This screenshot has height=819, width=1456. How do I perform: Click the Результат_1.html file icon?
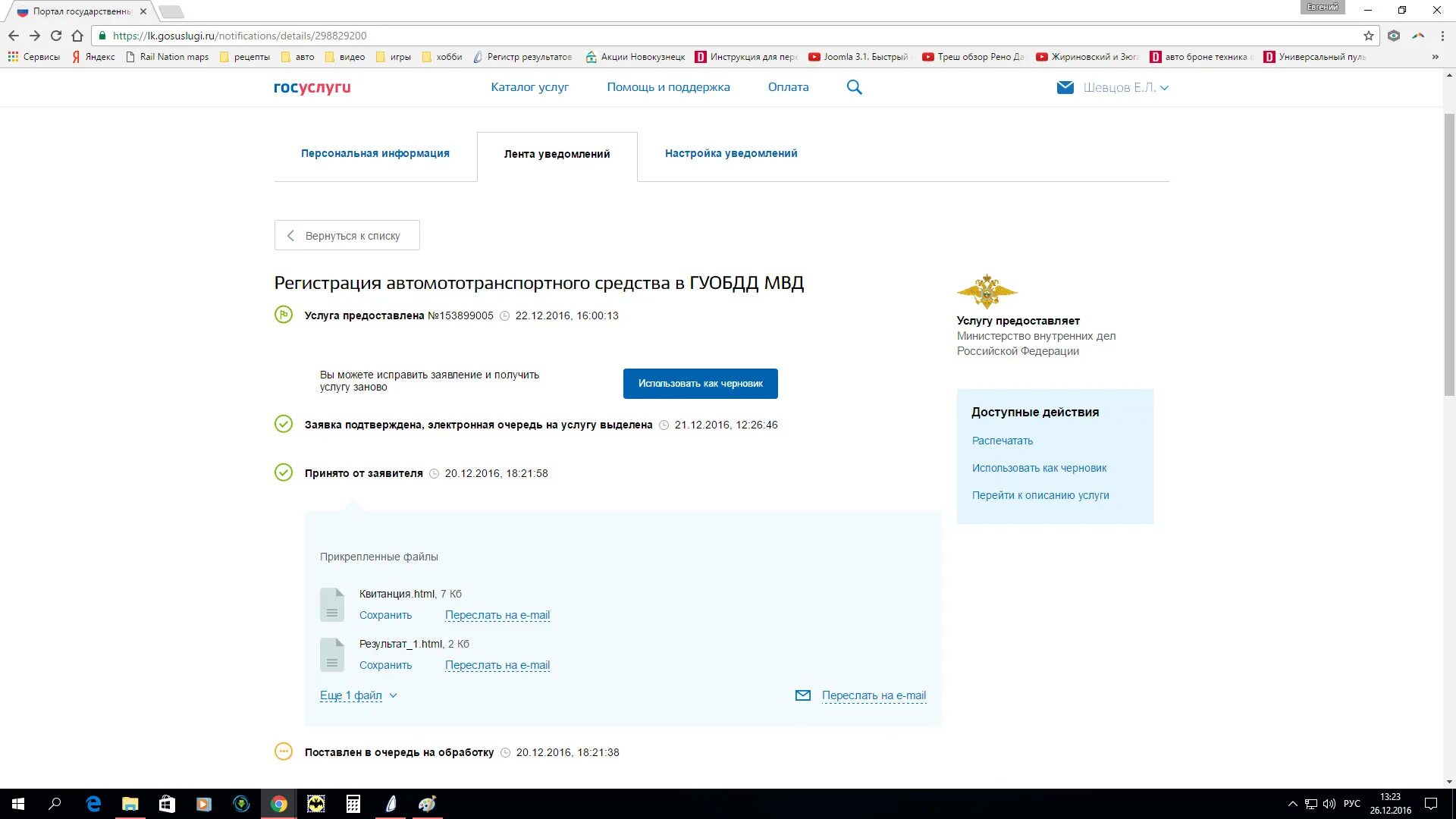coord(331,654)
